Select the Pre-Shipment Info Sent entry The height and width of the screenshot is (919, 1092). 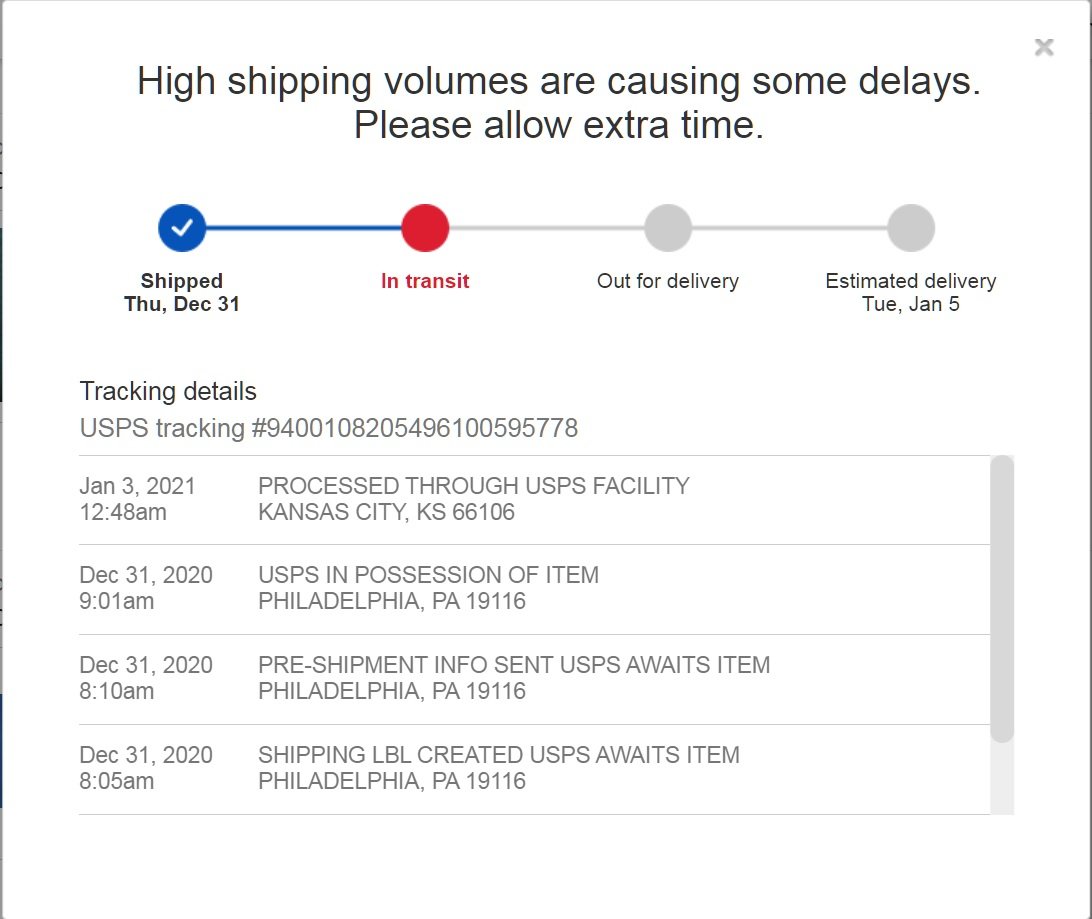534,679
